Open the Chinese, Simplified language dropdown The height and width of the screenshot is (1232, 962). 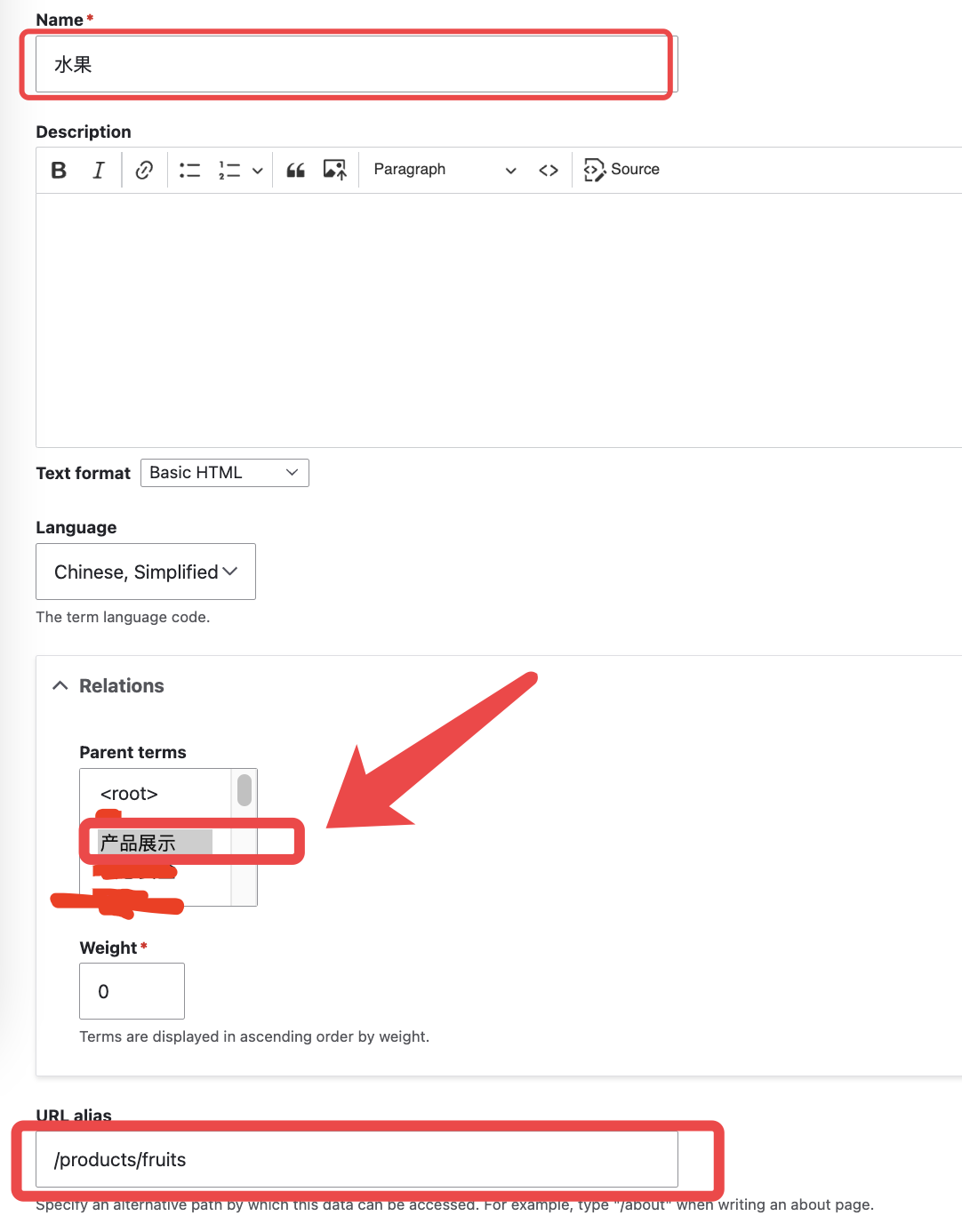coord(146,572)
